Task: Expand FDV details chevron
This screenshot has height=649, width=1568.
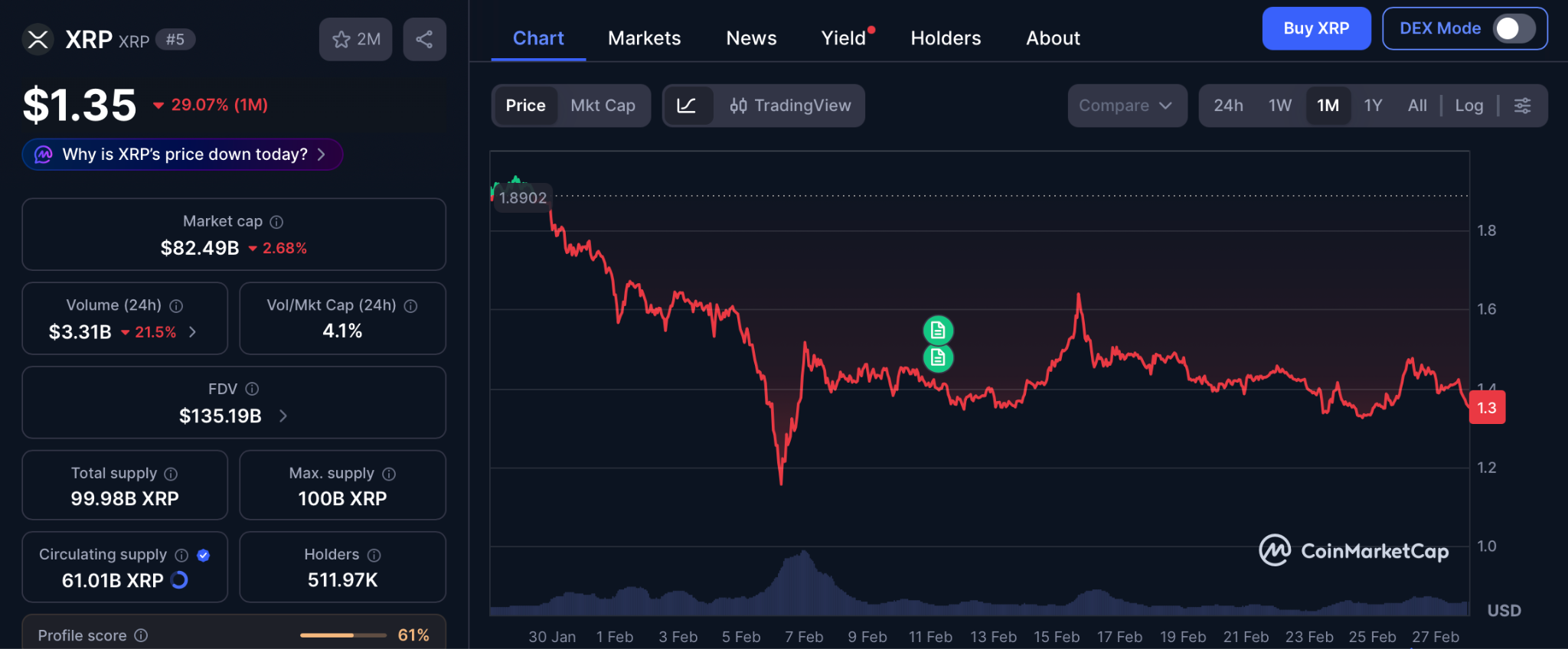Action: 283,416
